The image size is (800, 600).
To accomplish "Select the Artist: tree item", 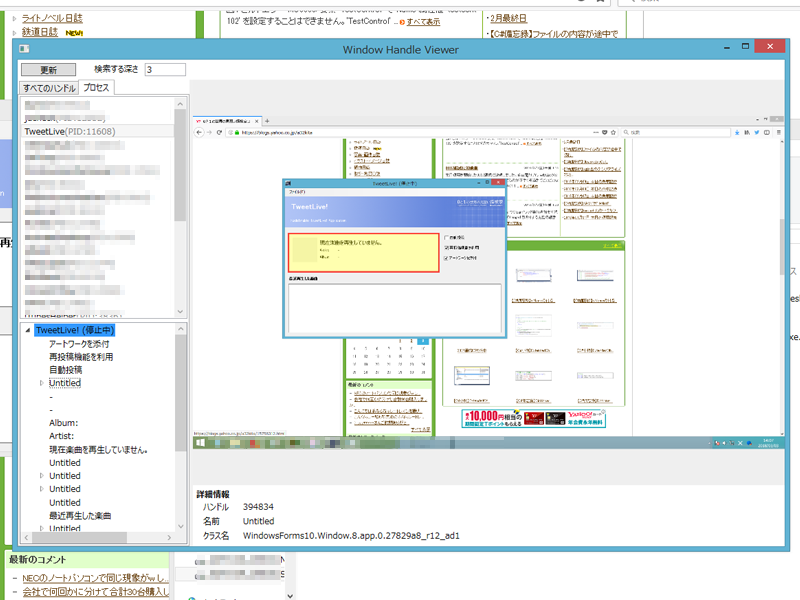I will click(x=61, y=436).
